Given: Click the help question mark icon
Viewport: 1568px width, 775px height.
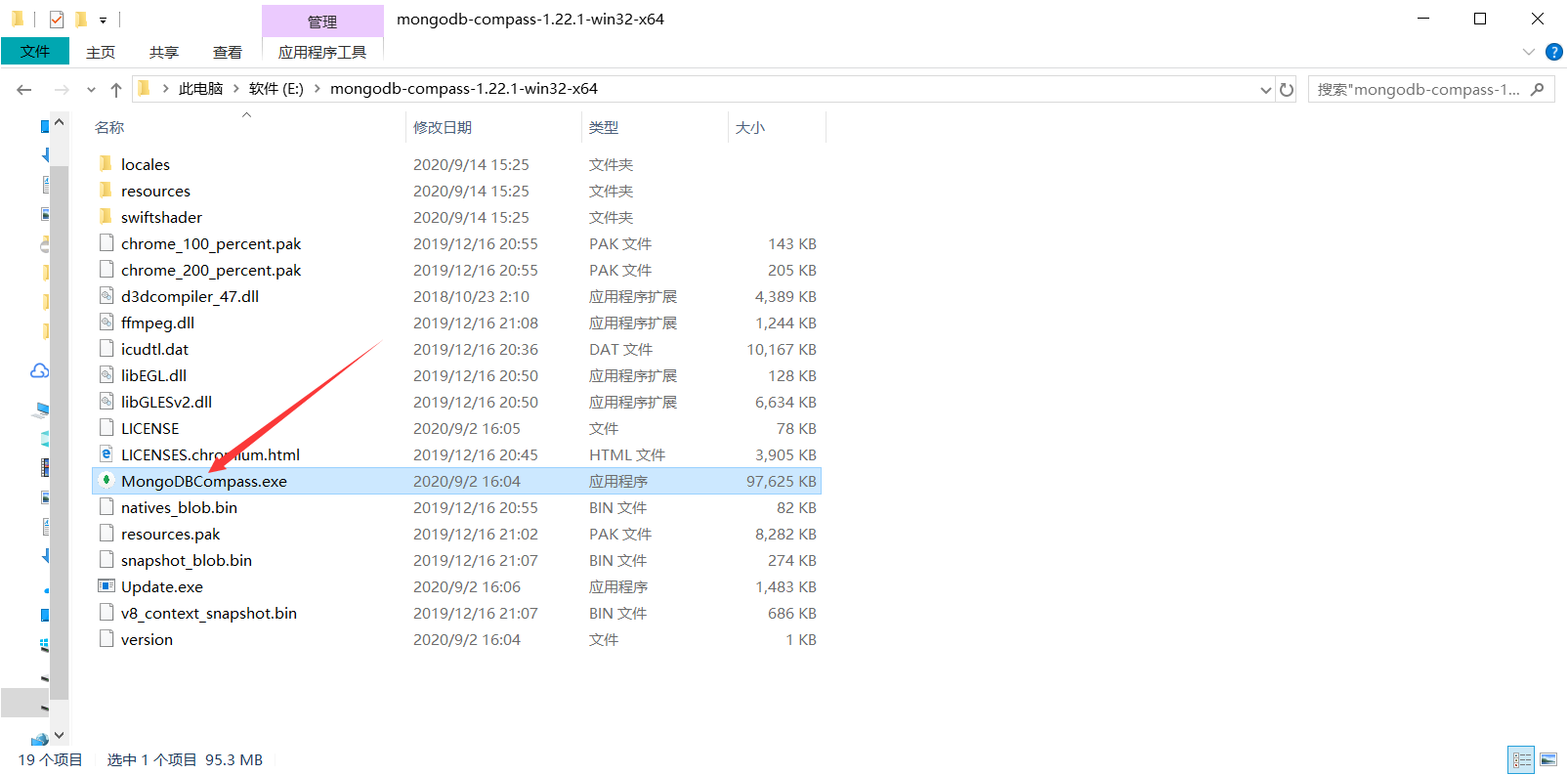Looking at the screenshot, I should coord(1554,52).
